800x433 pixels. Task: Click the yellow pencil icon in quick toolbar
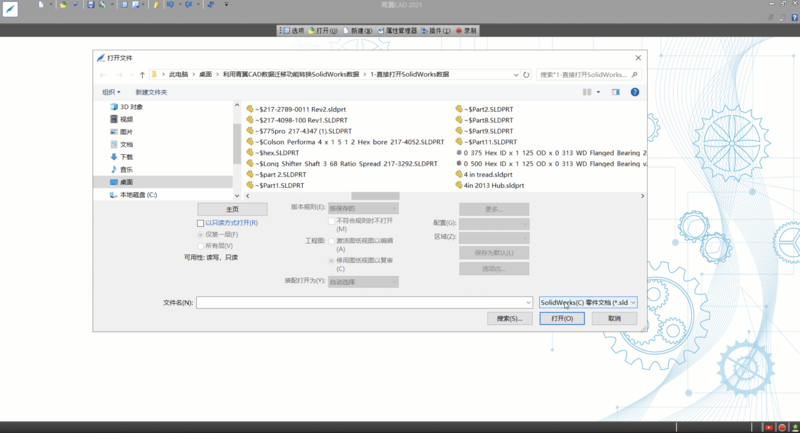156,5
